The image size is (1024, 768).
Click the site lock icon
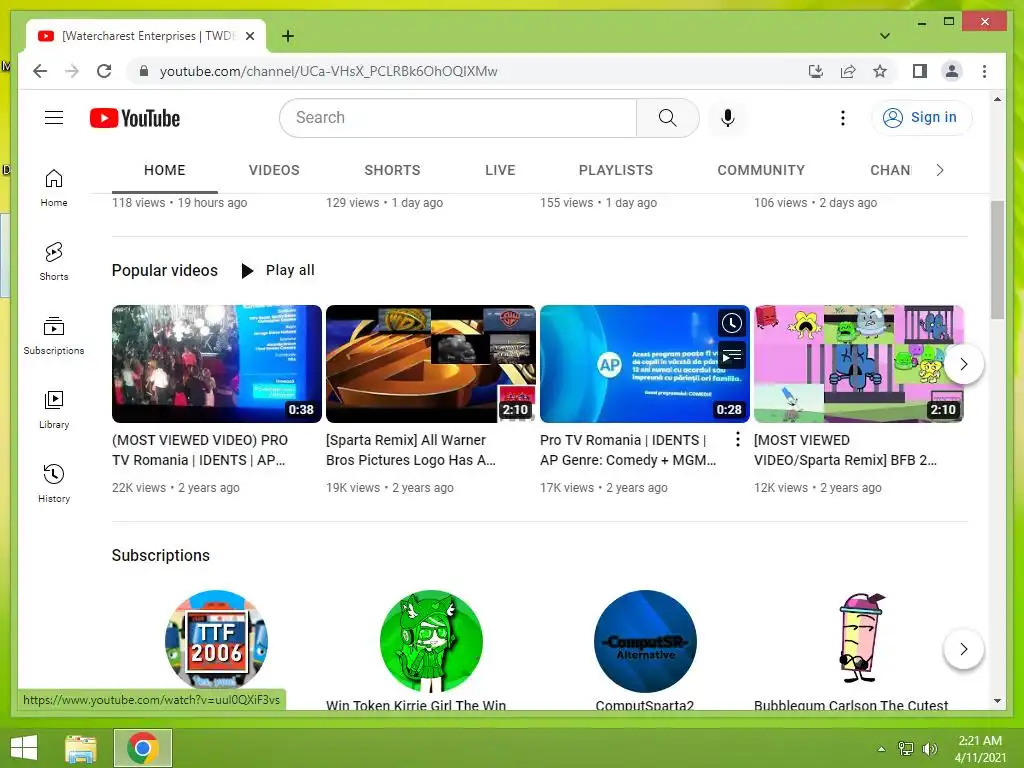[x=144, y=71]
